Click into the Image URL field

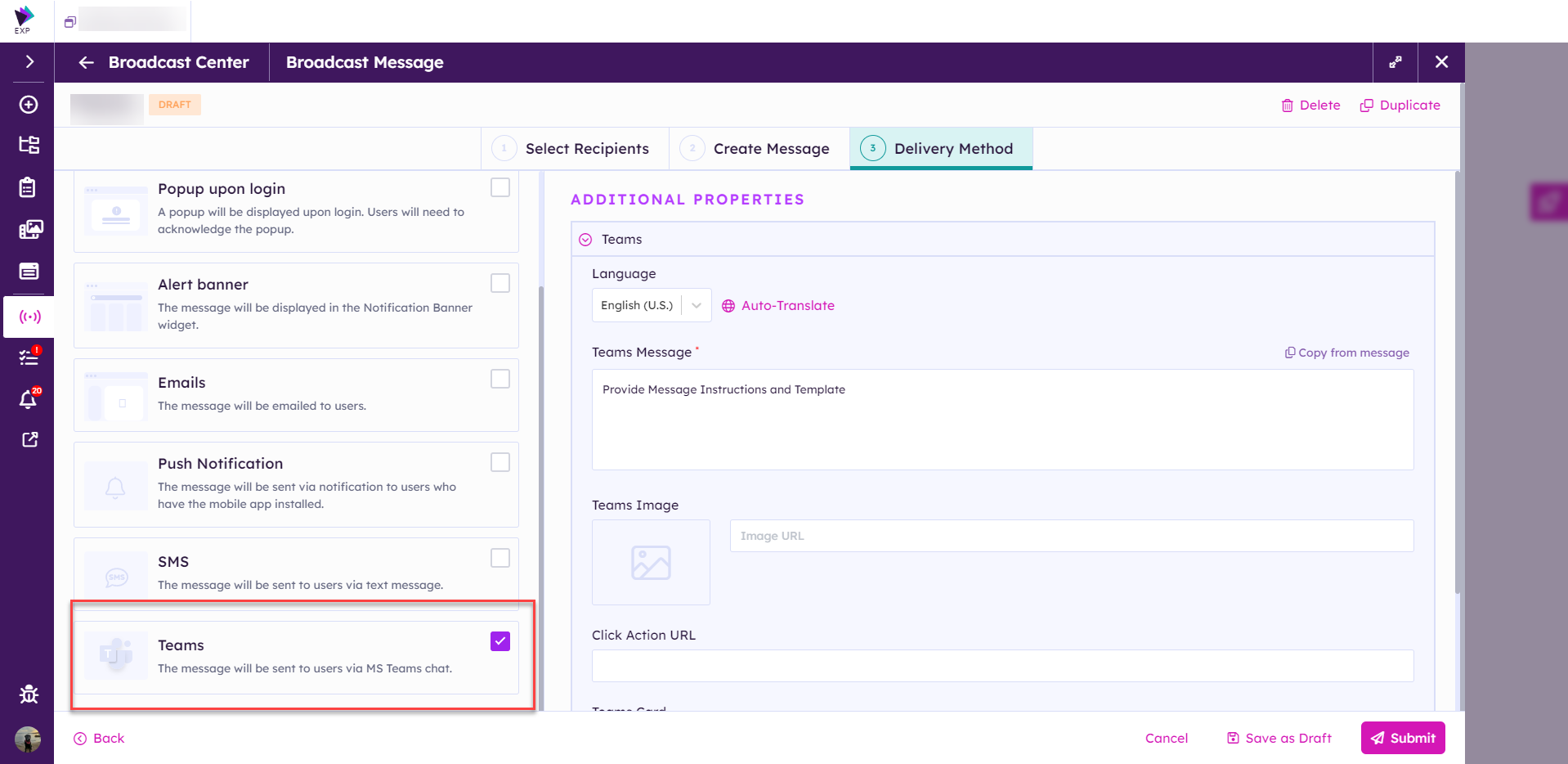[1071, 536]
